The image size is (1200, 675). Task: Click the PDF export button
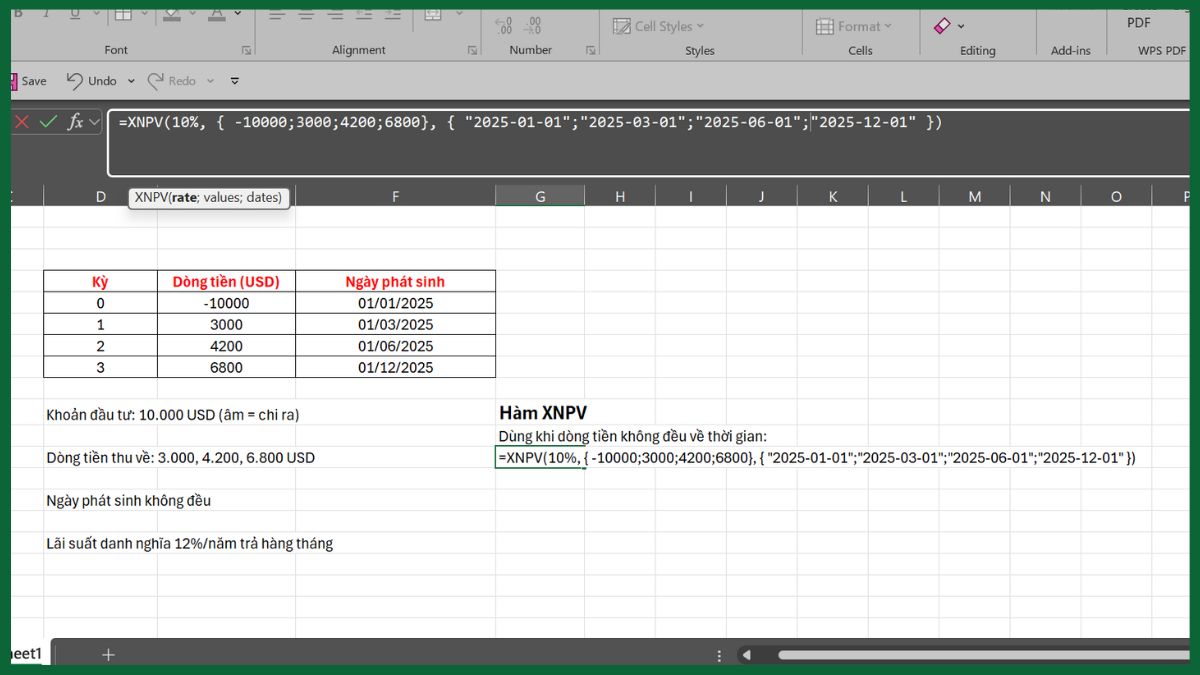(x=1138, y=22)
